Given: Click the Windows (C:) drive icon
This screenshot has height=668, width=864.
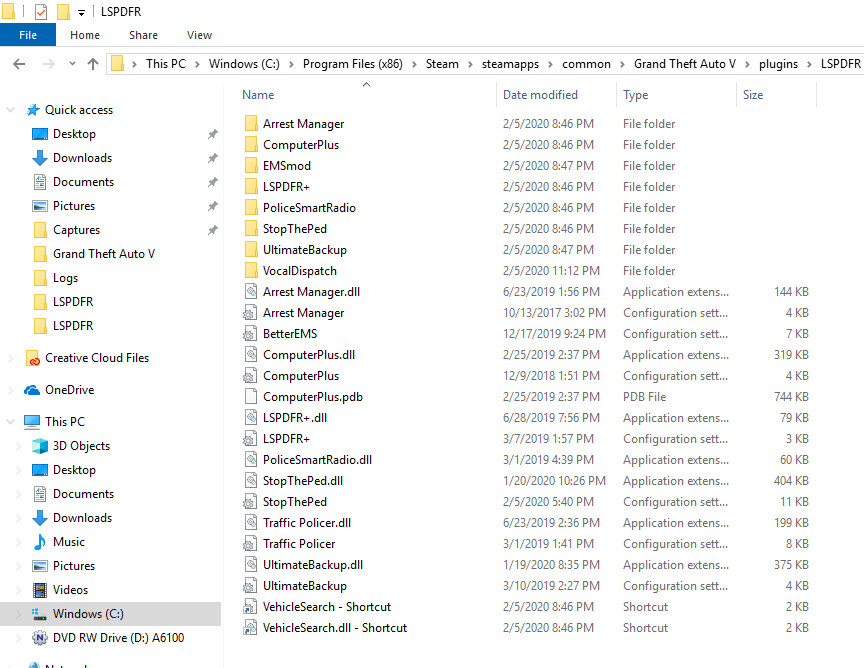Looking at the screenshot, I should pyautogui.click(x=39, y=614).
